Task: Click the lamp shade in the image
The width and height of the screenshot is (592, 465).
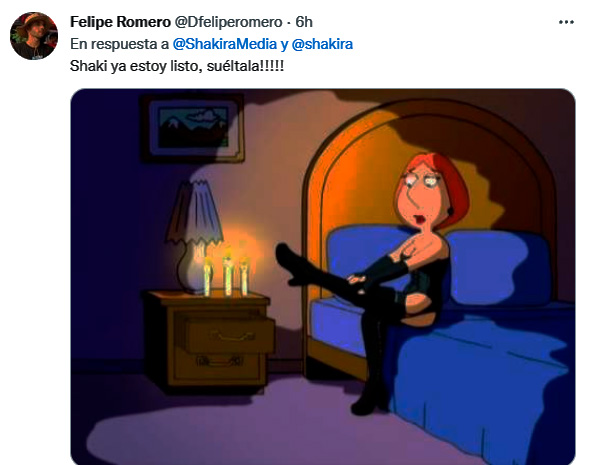Action: (x=194, y=212)
